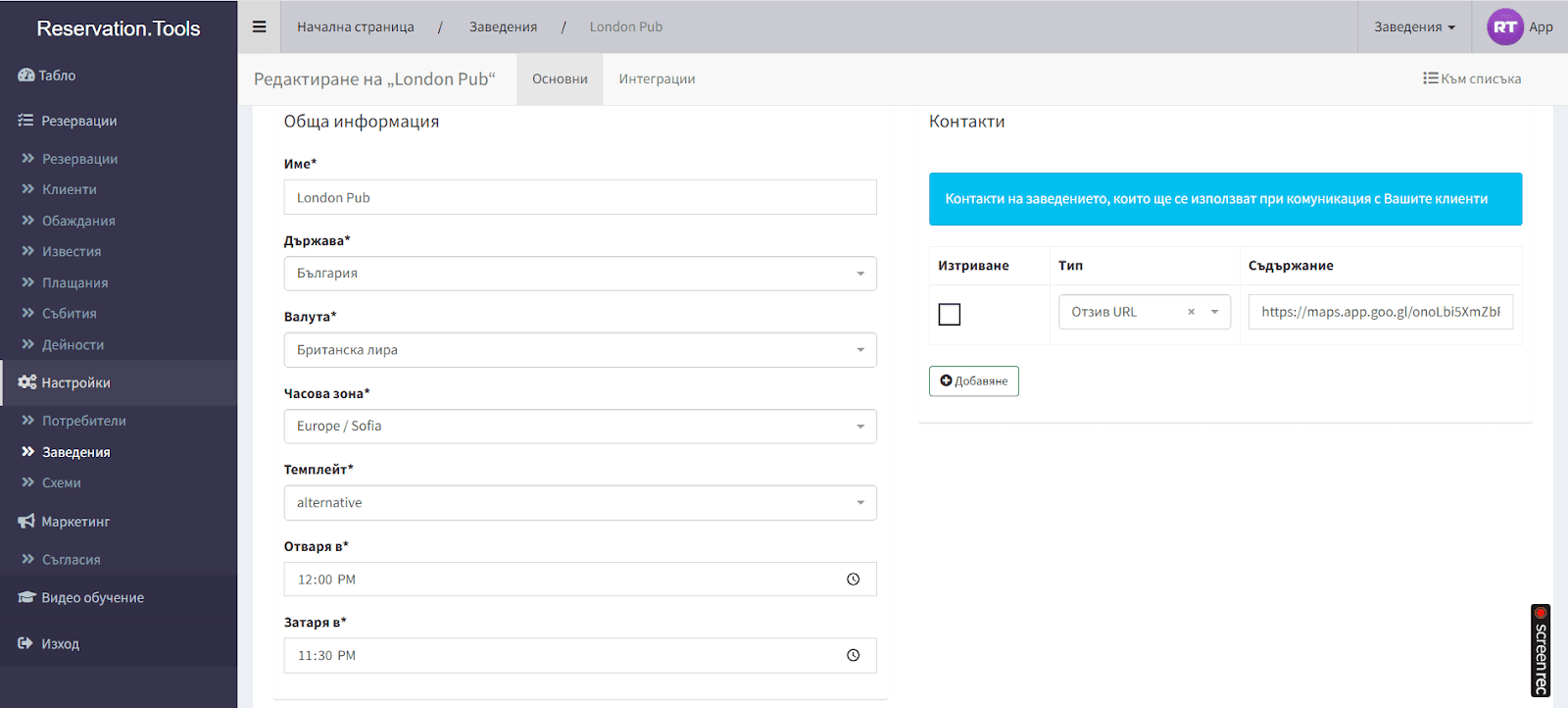Click the RT App avatar icon
Screen dimensions: 1568x708
pos(1504,27)
